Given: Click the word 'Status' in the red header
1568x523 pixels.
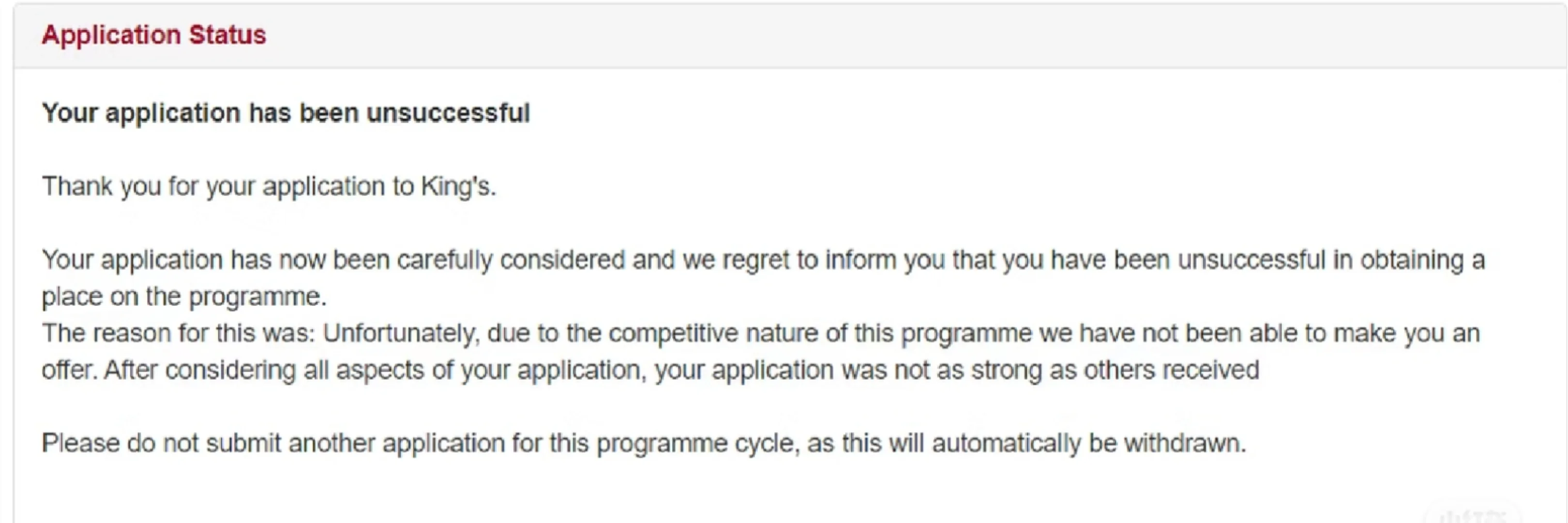Looking at the screenshot, I should pyautogui.click(x=227, y=35).
